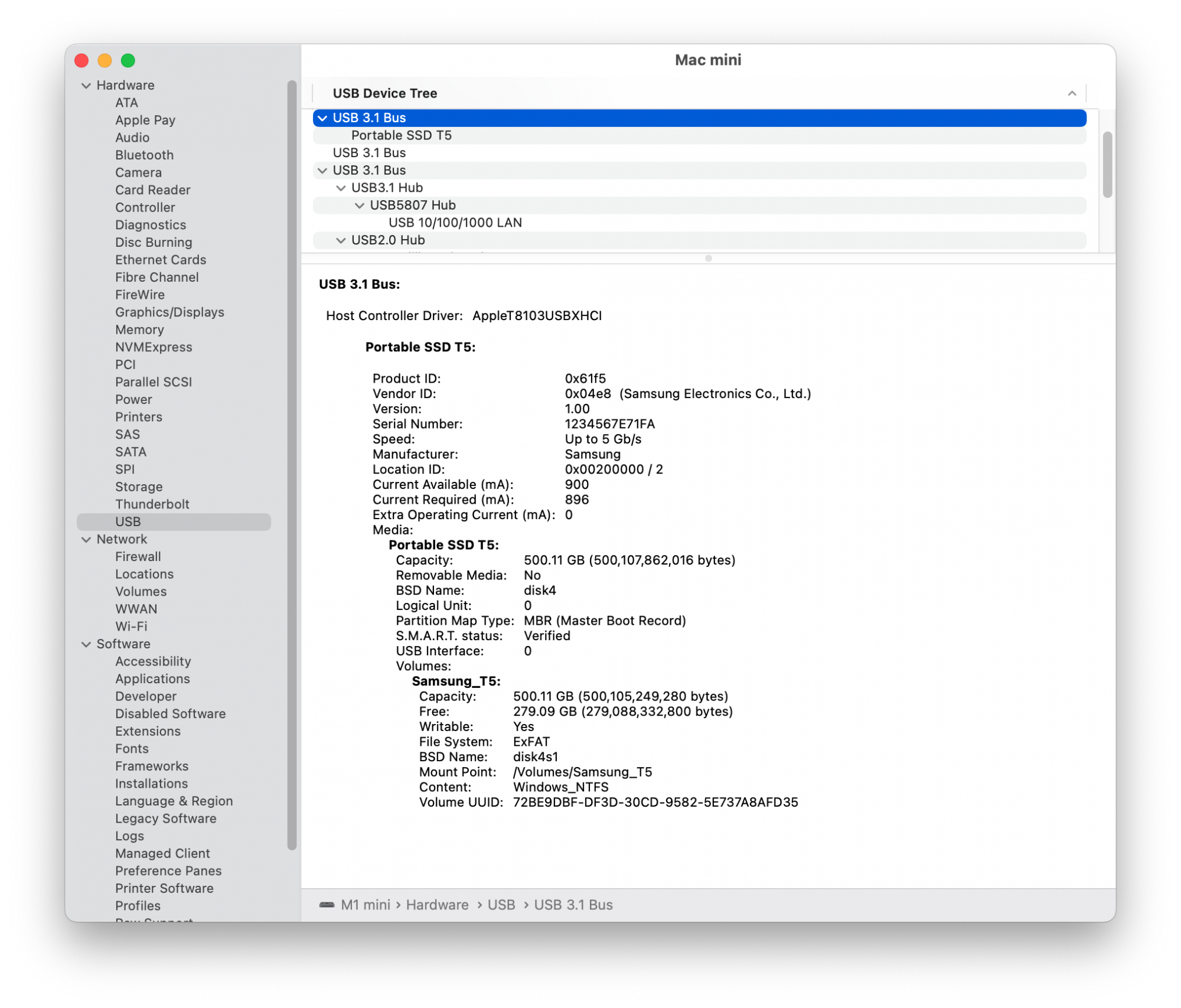Click Hardware in the bottom path bar
Viewport: 1181px width, 1008px height.
pos(437,905)
